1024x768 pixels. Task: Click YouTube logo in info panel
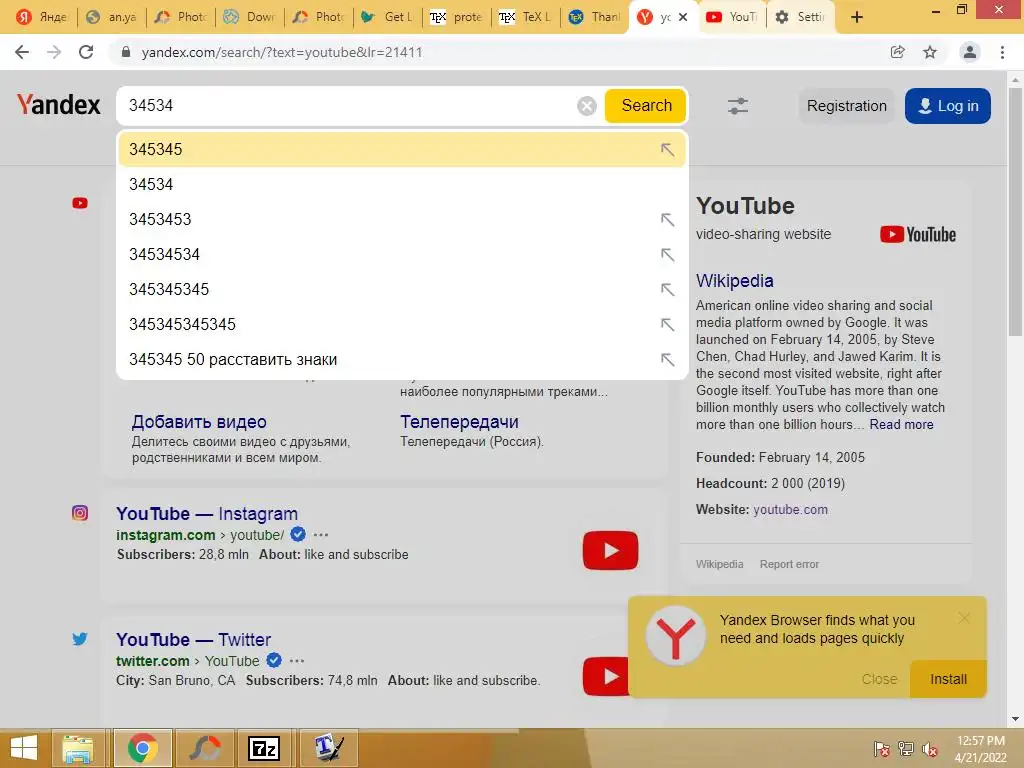(x=918, y=234)
